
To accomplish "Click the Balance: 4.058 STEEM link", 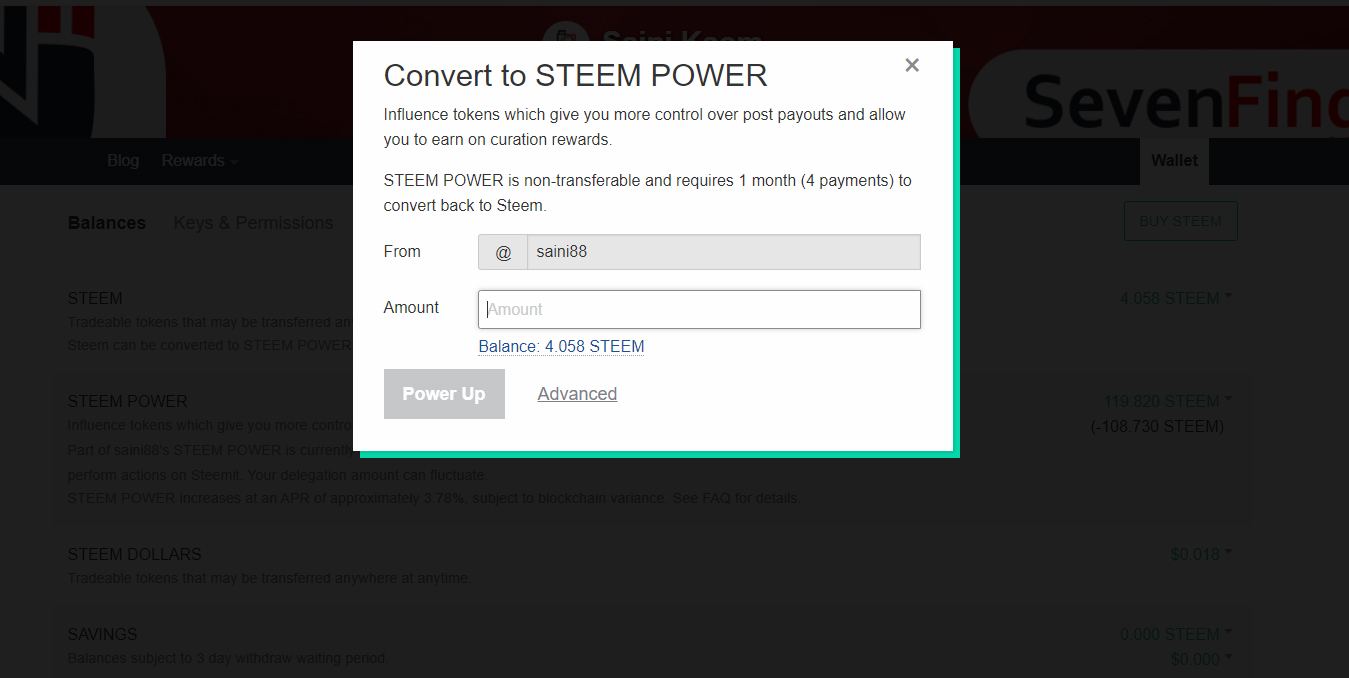I will tap(561, 346).
